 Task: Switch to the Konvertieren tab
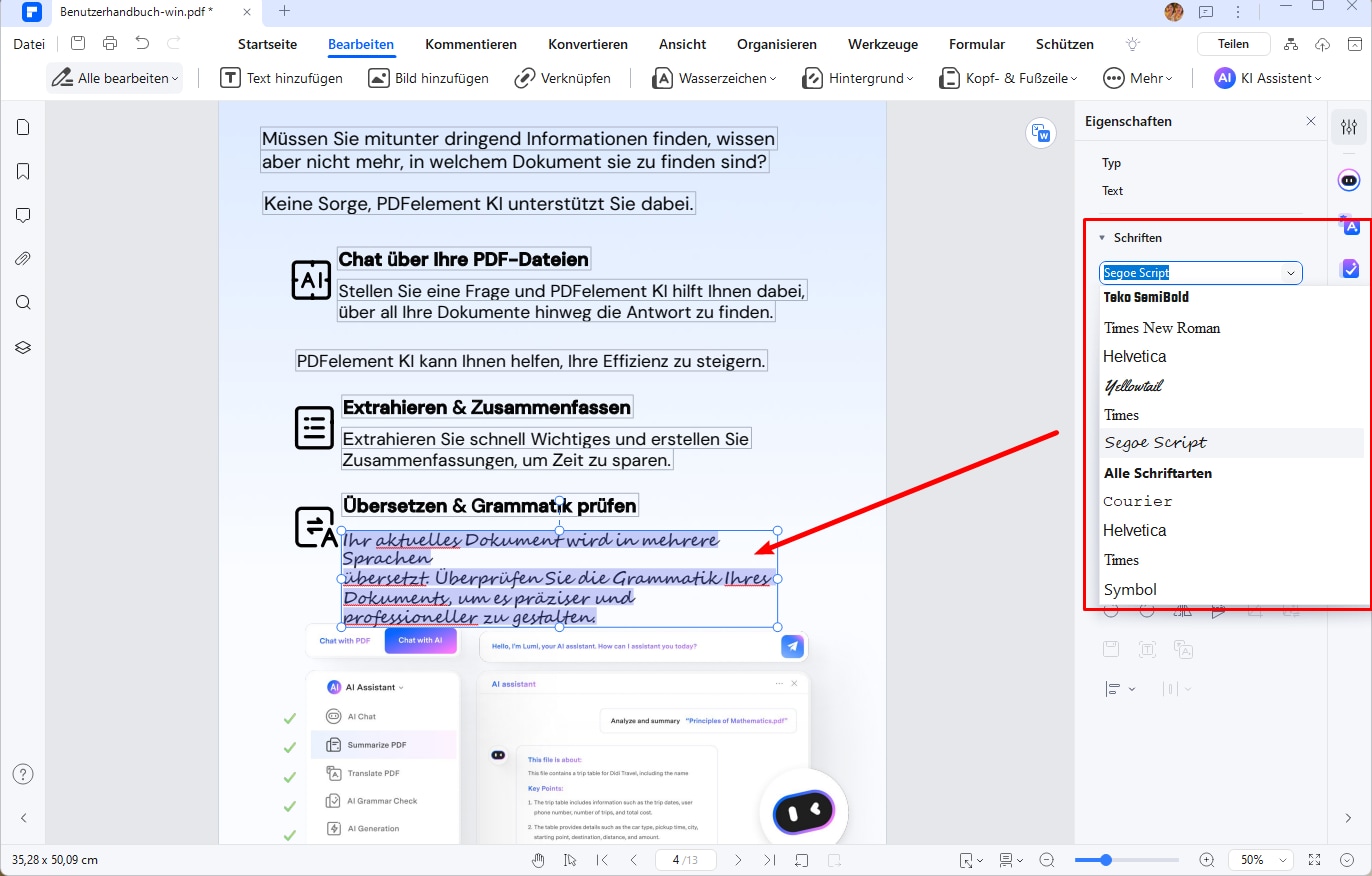pos(588,44)
